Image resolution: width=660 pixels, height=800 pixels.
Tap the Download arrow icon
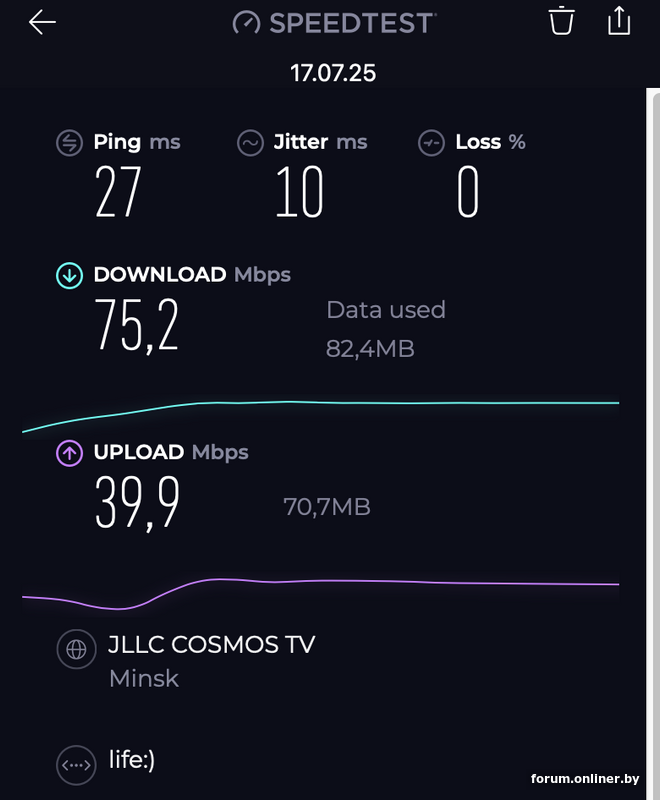tap(69, 275)
